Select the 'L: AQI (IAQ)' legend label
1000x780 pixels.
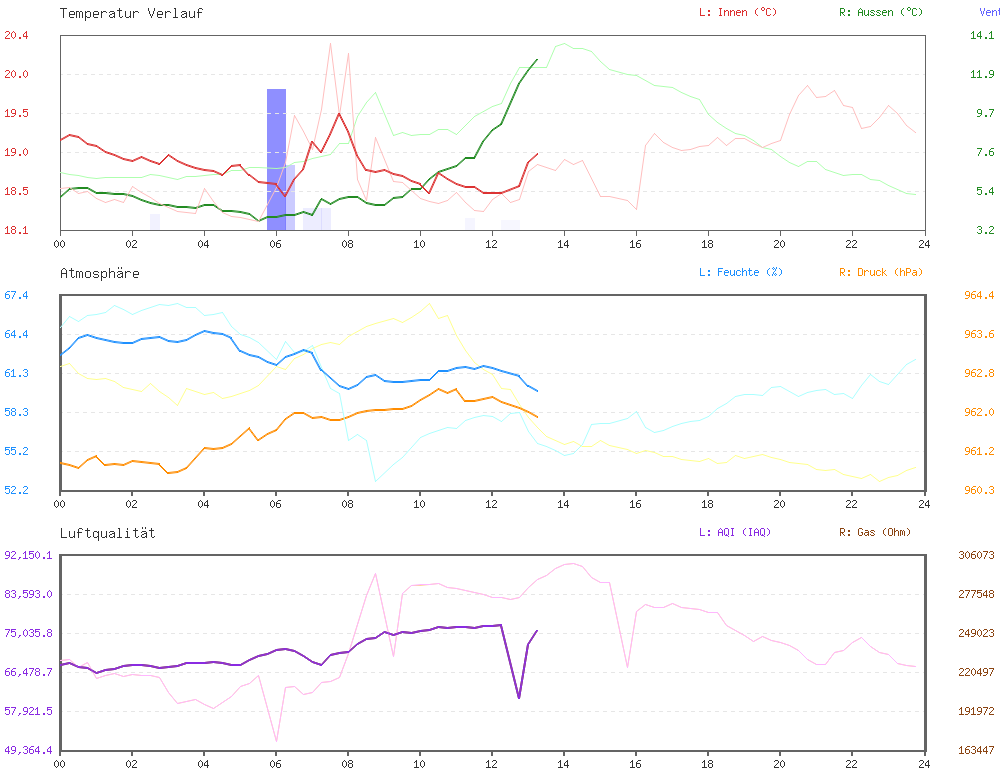click(x=738, y=532)
